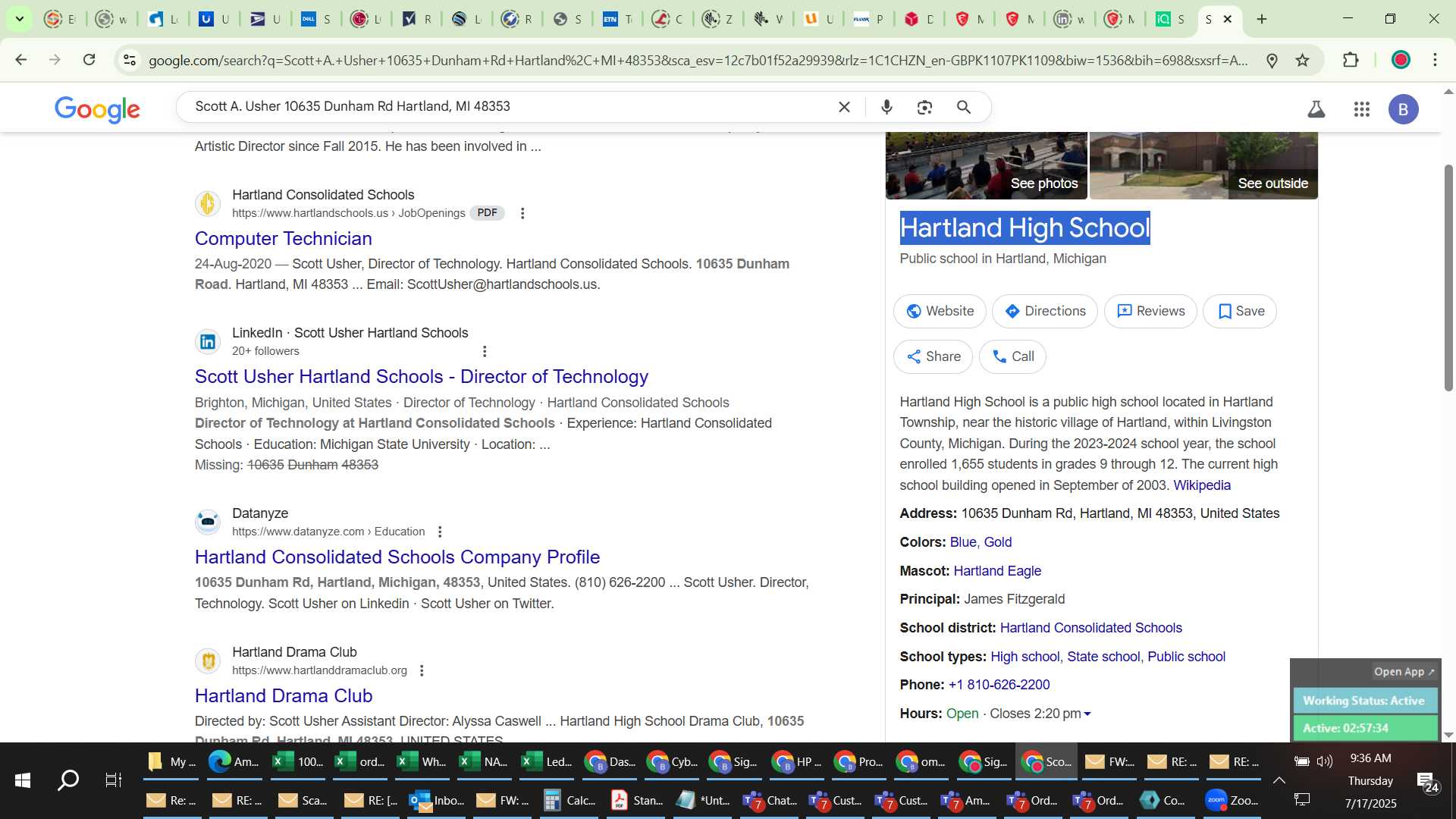Reload the current page
Viewport: 1456px width, 819px height.
[x=89, y=60]
